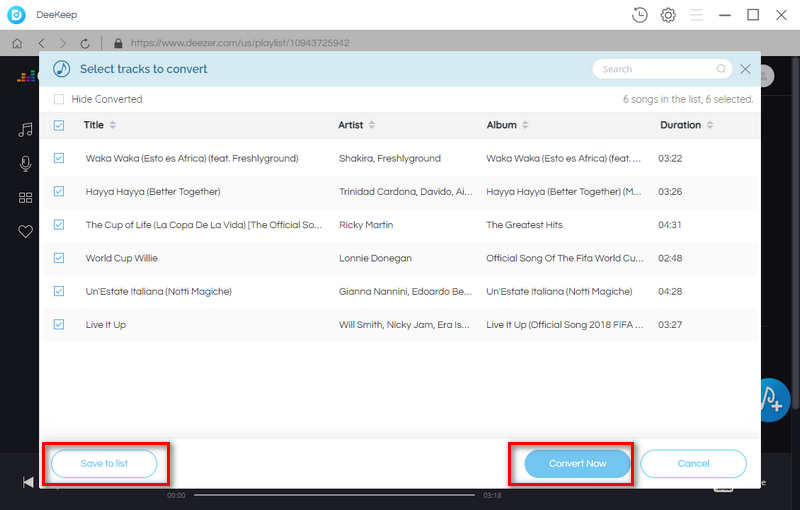Select the Un'Estate Italiana track title
Viewport: 800px width, 510px height.
(159, 292)
